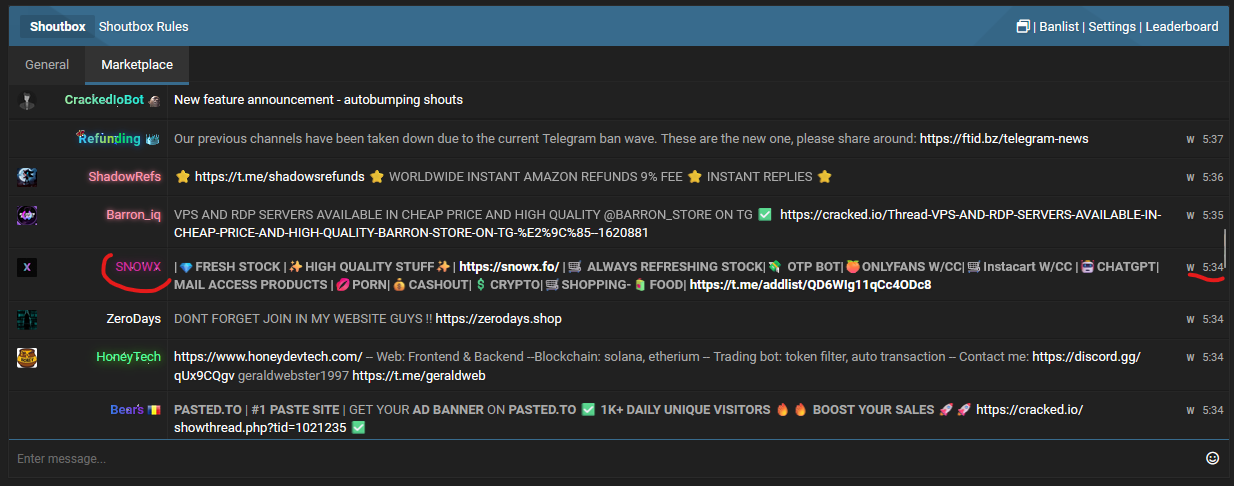Open the popout window icon beside Banlist
1234x486 pixels.
(x=1023, y=27)
